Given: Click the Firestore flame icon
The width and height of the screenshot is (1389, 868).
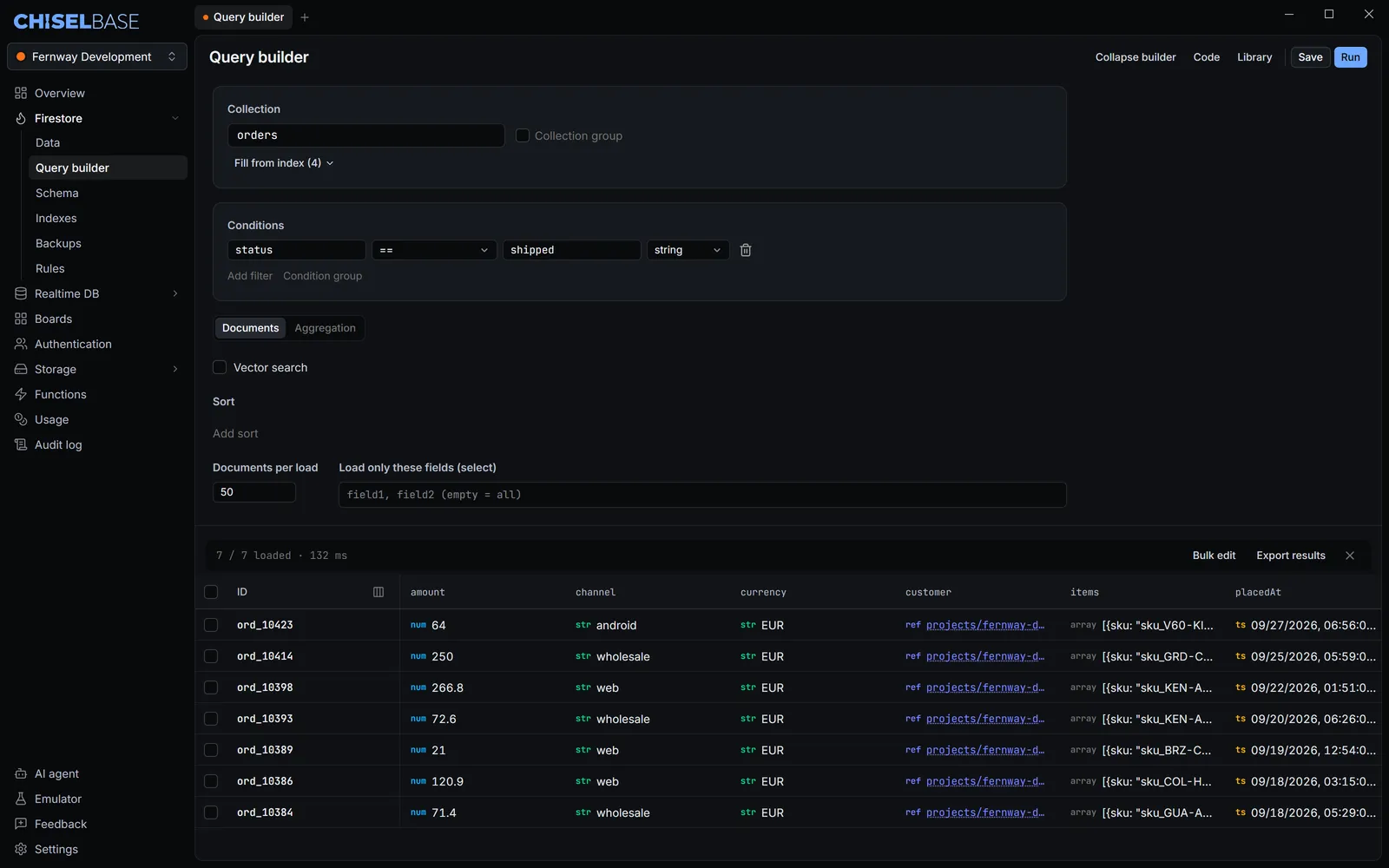Looking at the screenshot, I should tap(21, 118).
